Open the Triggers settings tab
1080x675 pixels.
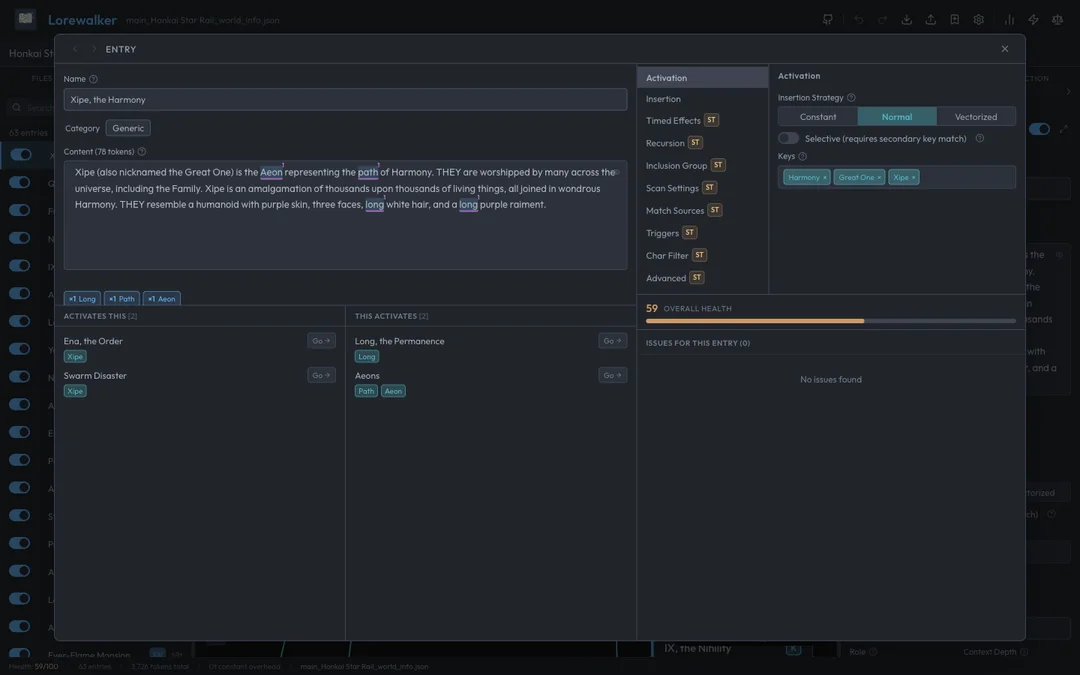(662, 233)
